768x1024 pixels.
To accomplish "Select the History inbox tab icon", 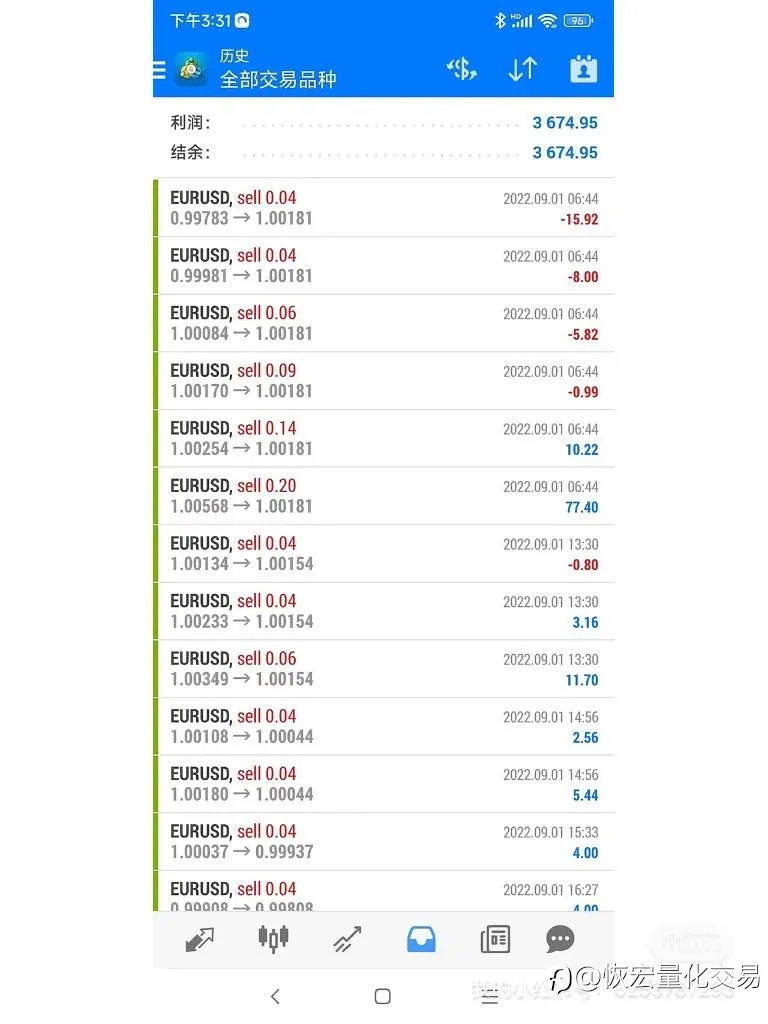I will 421,940.
